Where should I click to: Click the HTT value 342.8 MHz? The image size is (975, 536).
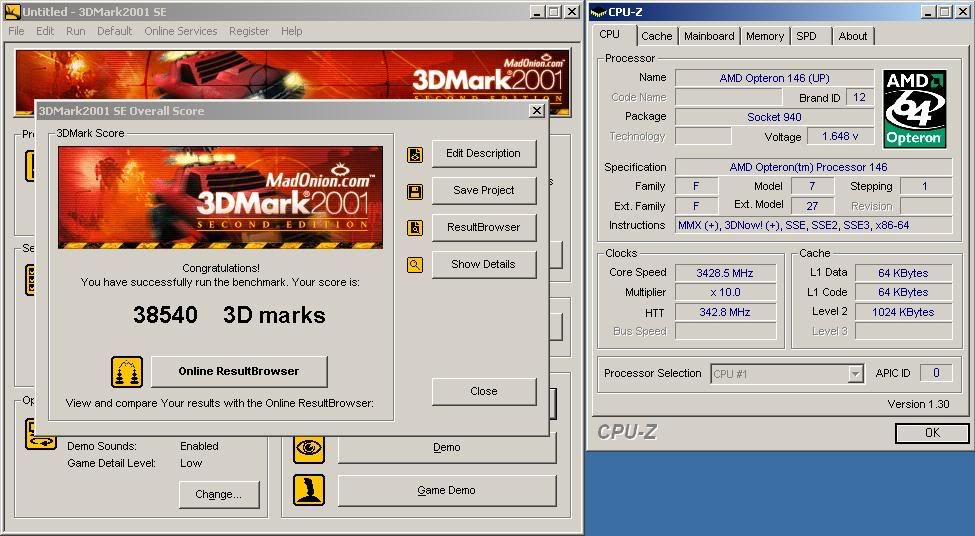pos(725,312)
